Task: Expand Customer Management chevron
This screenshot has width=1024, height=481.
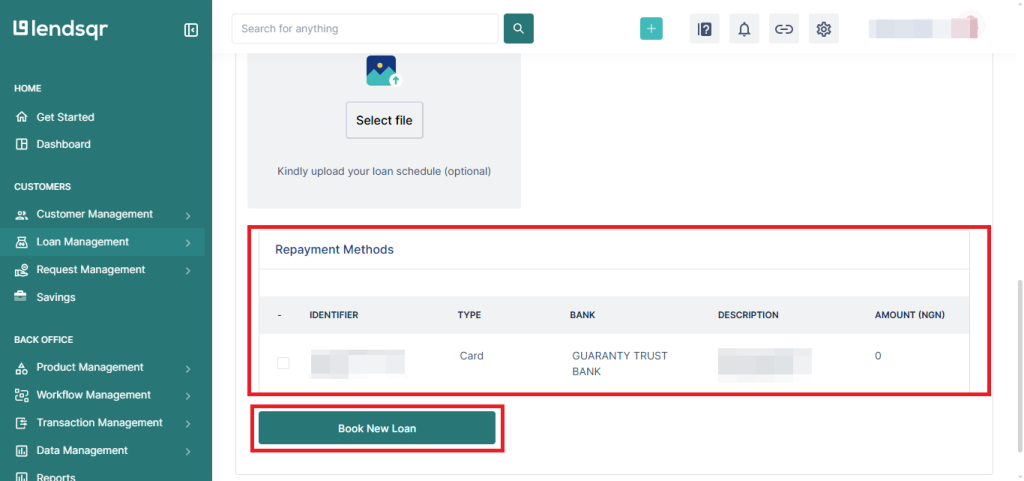Action: pyautogui.click(x=187, y=215)
